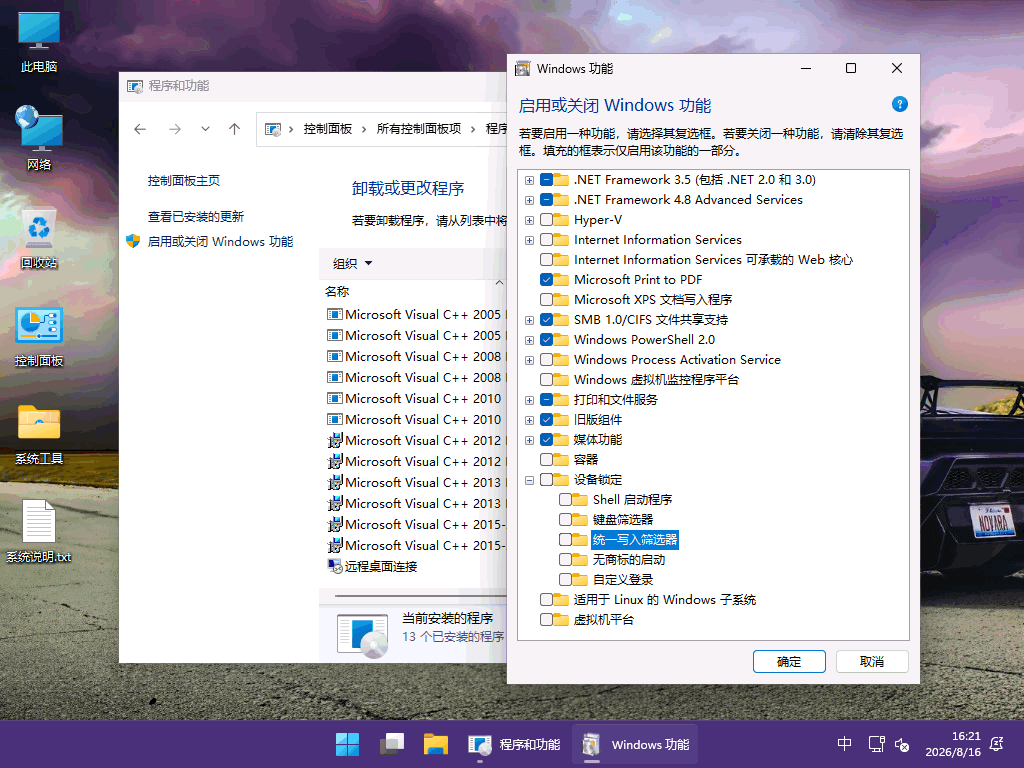The width and height of the screenshot is (1024, 768).
Task: Check the Shell 启动程序 checkbox
Action: coord(566,500)
